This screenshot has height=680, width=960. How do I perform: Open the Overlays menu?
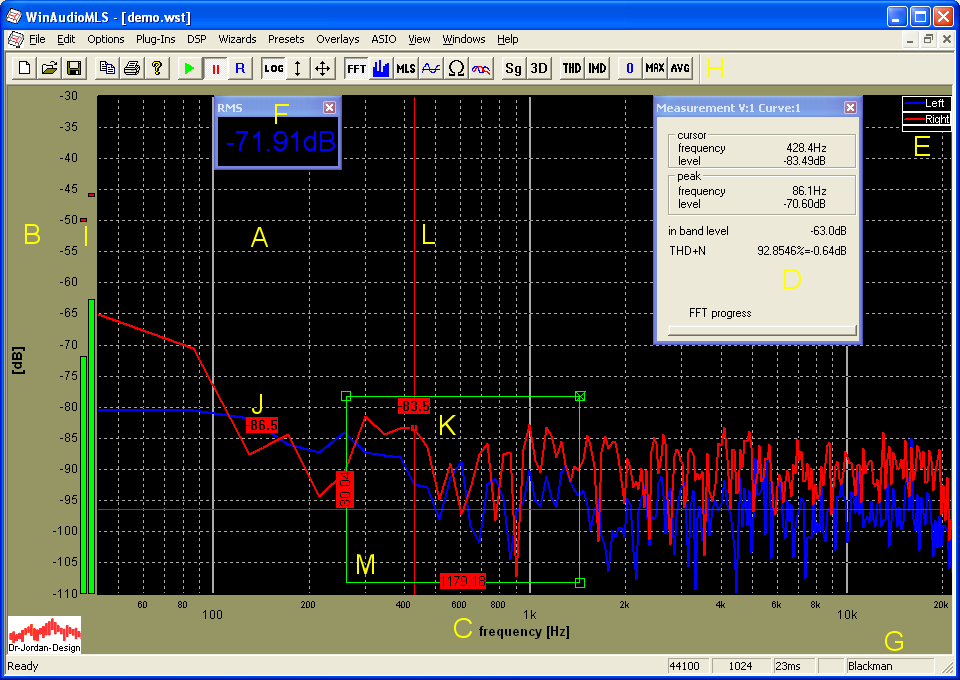[x=337, y=40]
